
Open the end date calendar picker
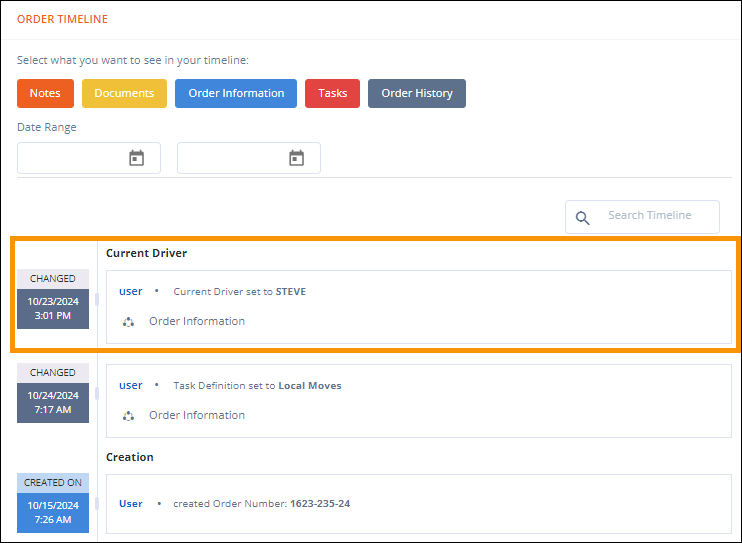(296, 158)
